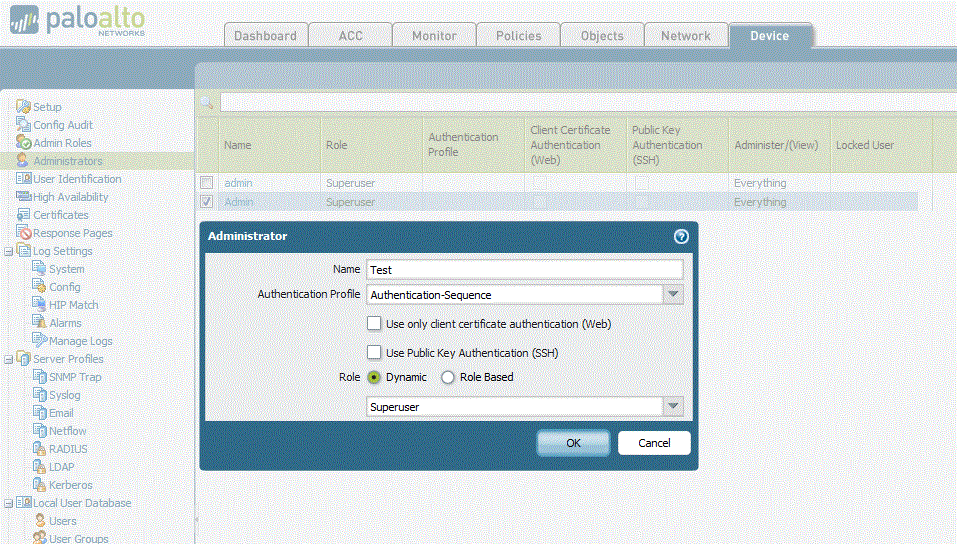Image resolution: width=957 pixels, height=544 pixels.
Task: Click the Setup icon in sidebar
Action: tap(23, 106)
